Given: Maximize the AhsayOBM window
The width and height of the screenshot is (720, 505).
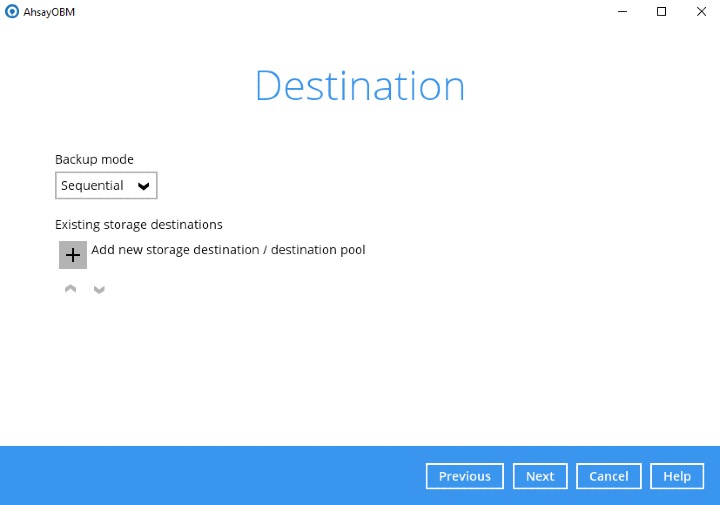Looking at the screenshot, I should click(661, 12).
